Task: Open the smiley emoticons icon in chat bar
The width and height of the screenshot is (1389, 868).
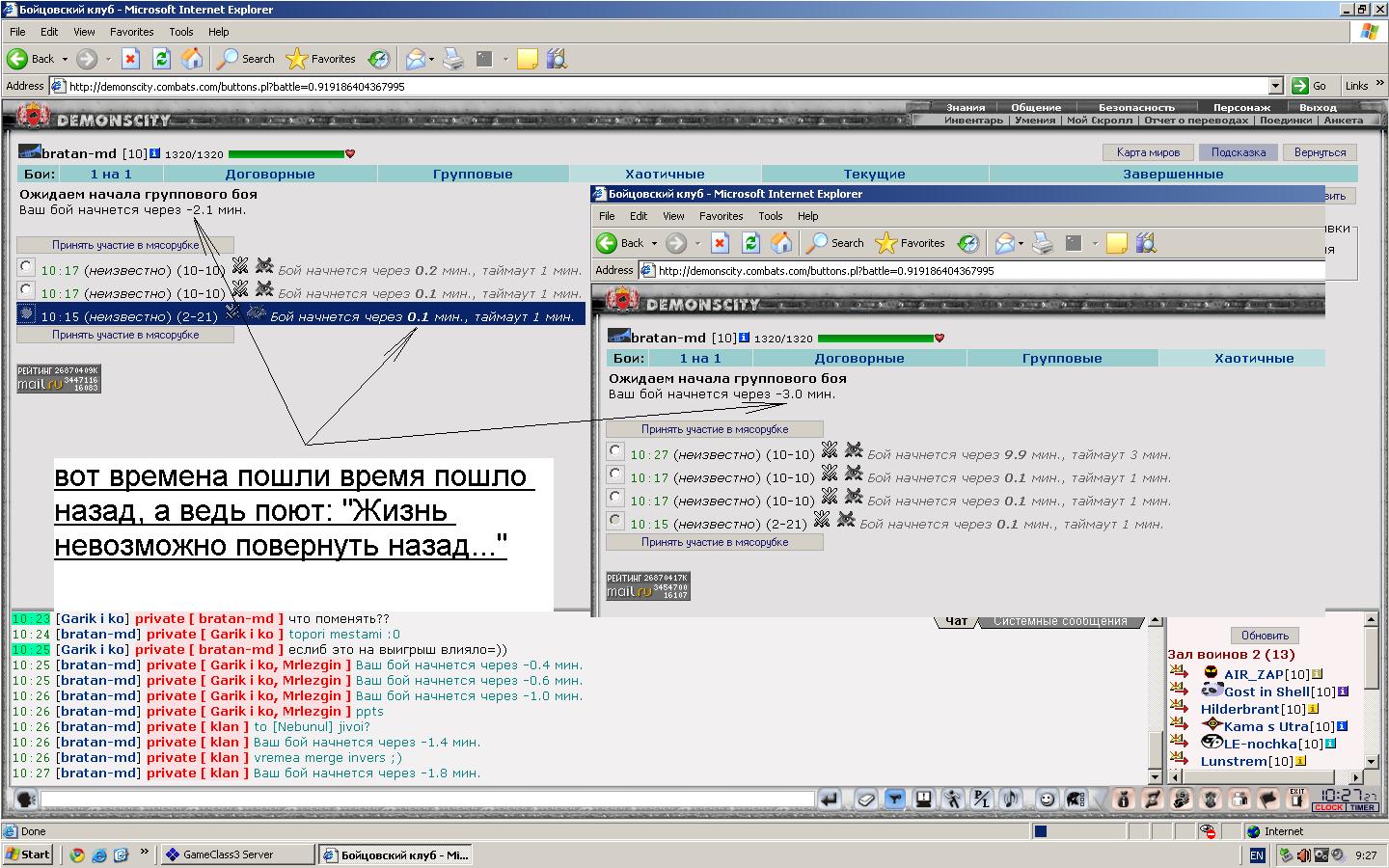Action: tap(1047, 799)
